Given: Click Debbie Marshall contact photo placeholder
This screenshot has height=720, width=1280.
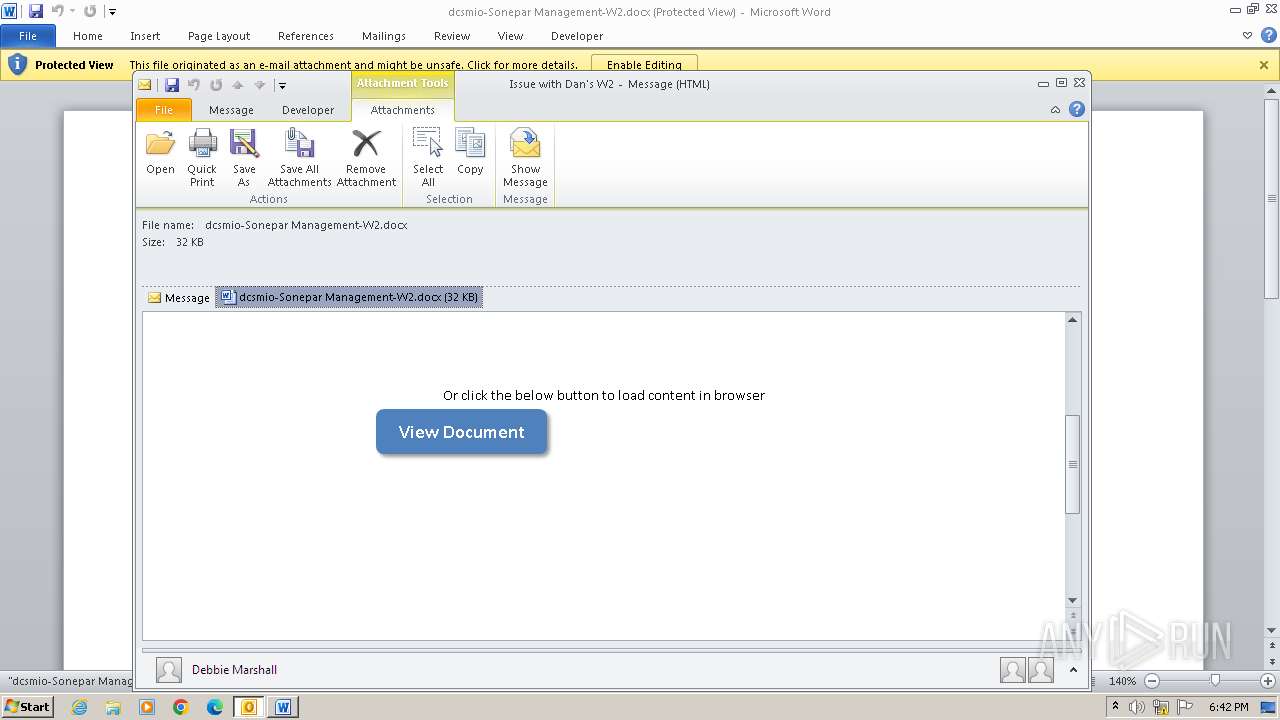Looking at the screenshot, I should point(169,670).
